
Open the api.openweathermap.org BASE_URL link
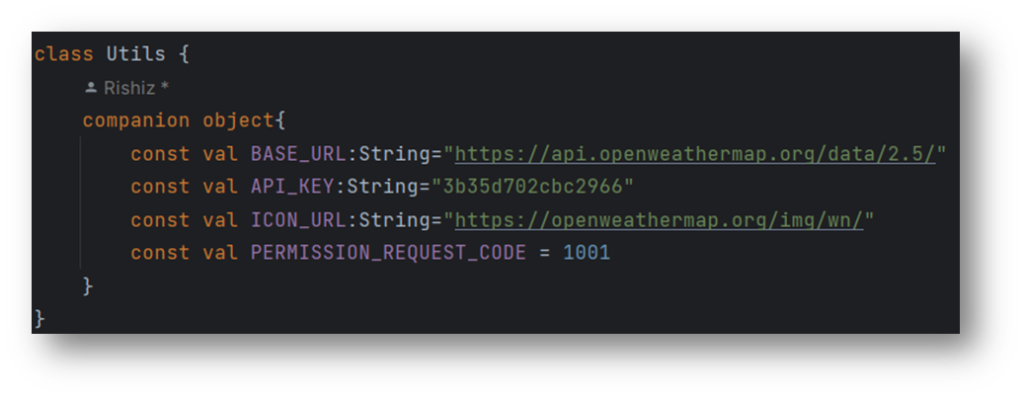pos(695,154)
